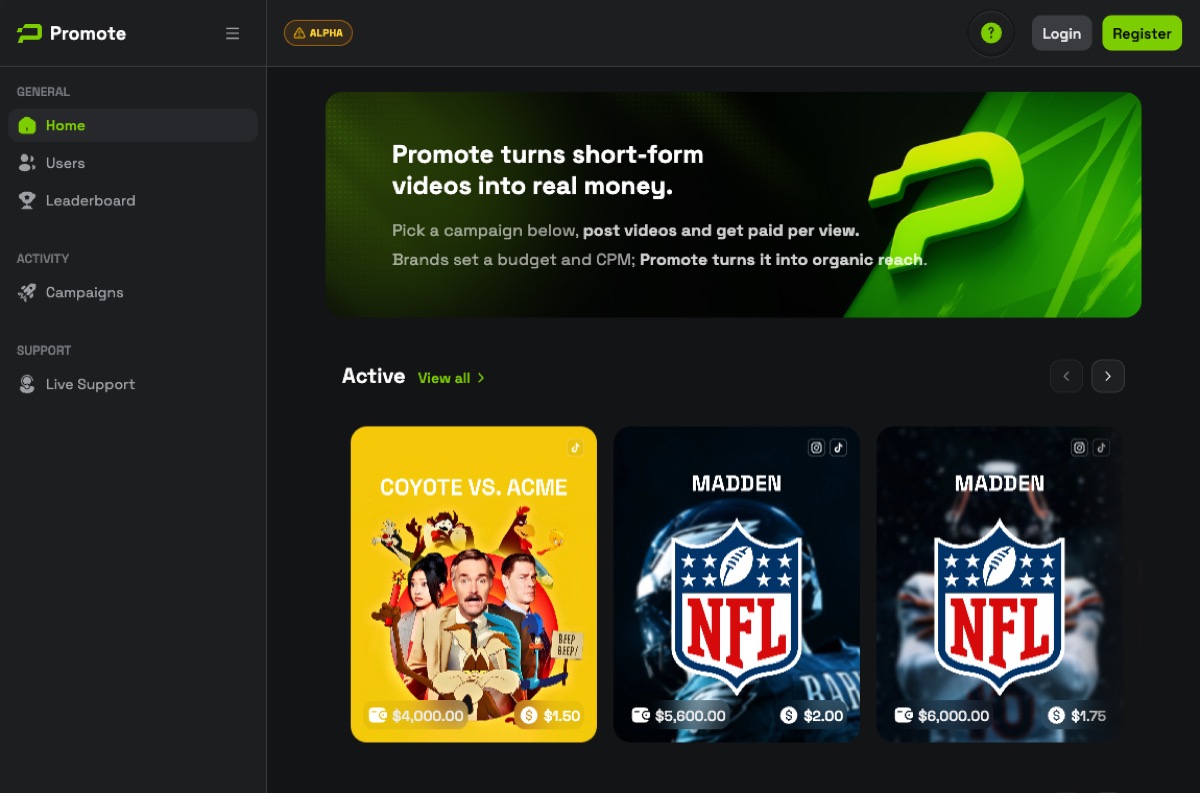1200x793 pixels.
Task: Click the $5,600.00 budget value
Action: [x=690, y=716]
